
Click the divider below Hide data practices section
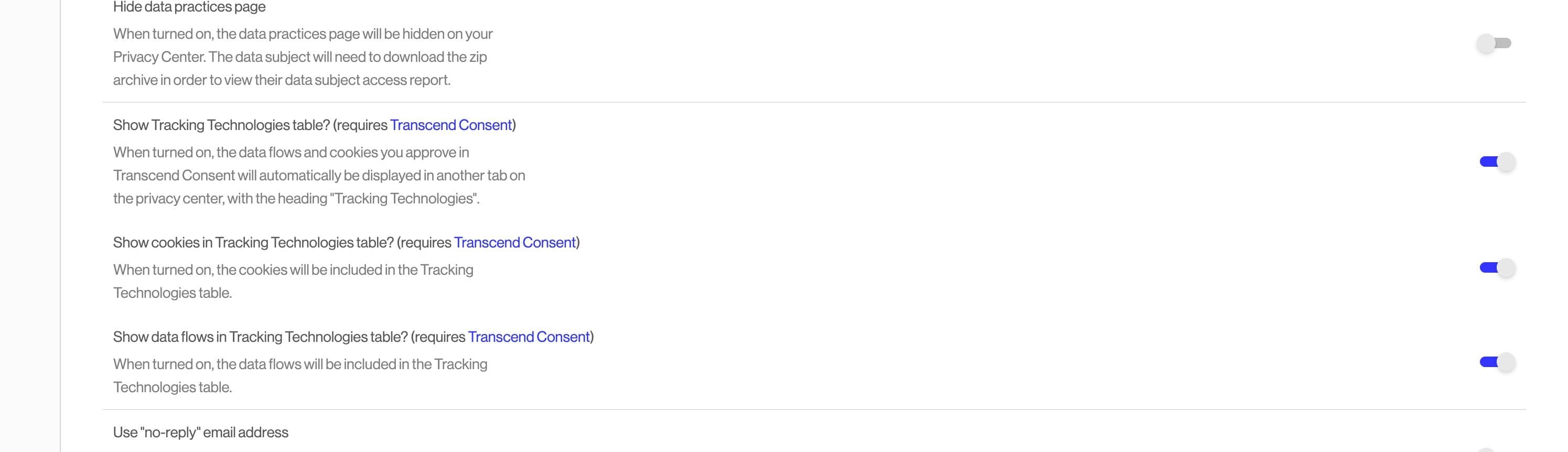pos(814,102)
